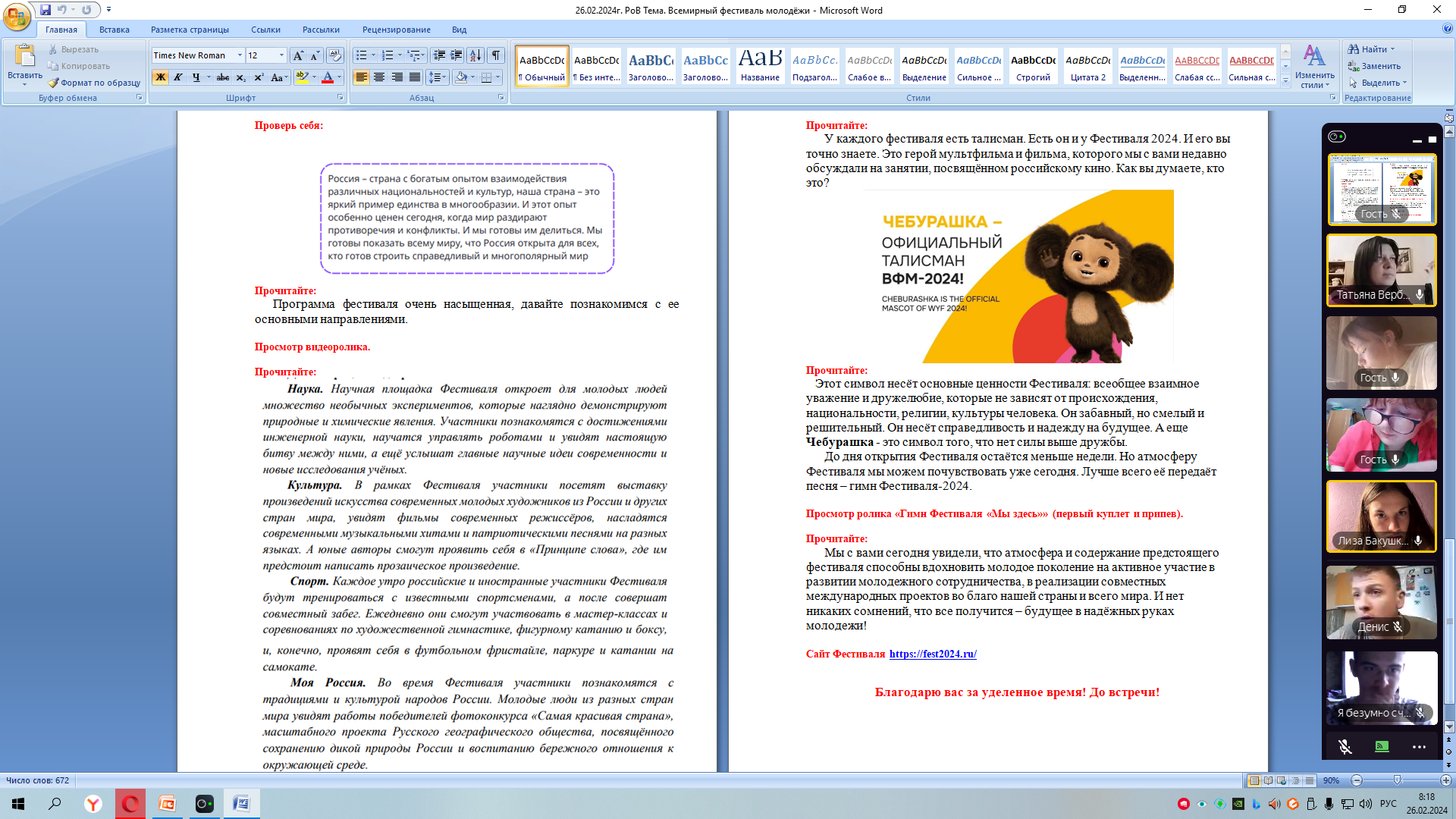
Task: Click red font color button
Action: click(x=328, y=77)
